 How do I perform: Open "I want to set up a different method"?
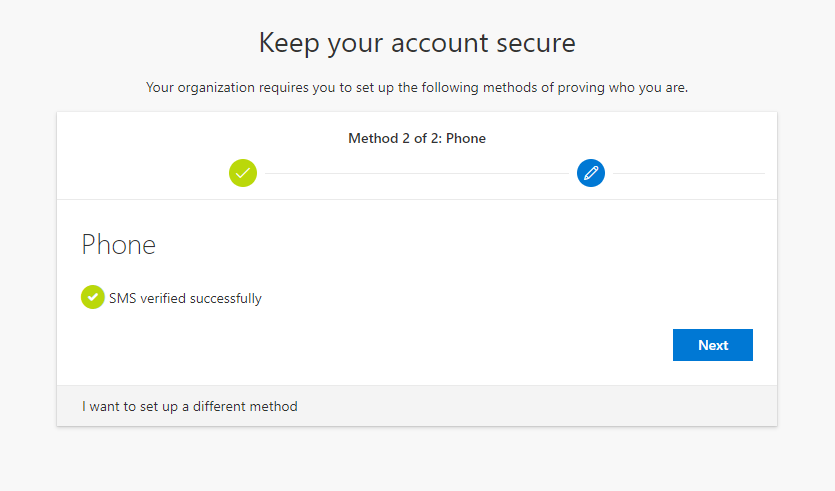(190, 406)
